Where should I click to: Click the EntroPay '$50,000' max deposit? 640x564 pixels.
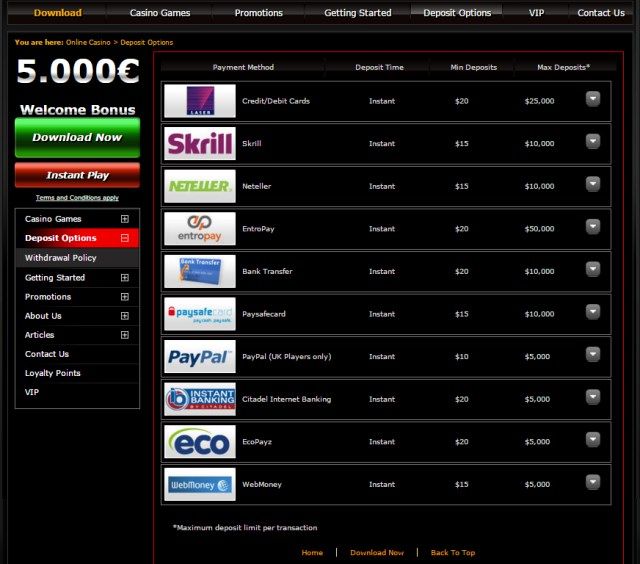(539, 229)
